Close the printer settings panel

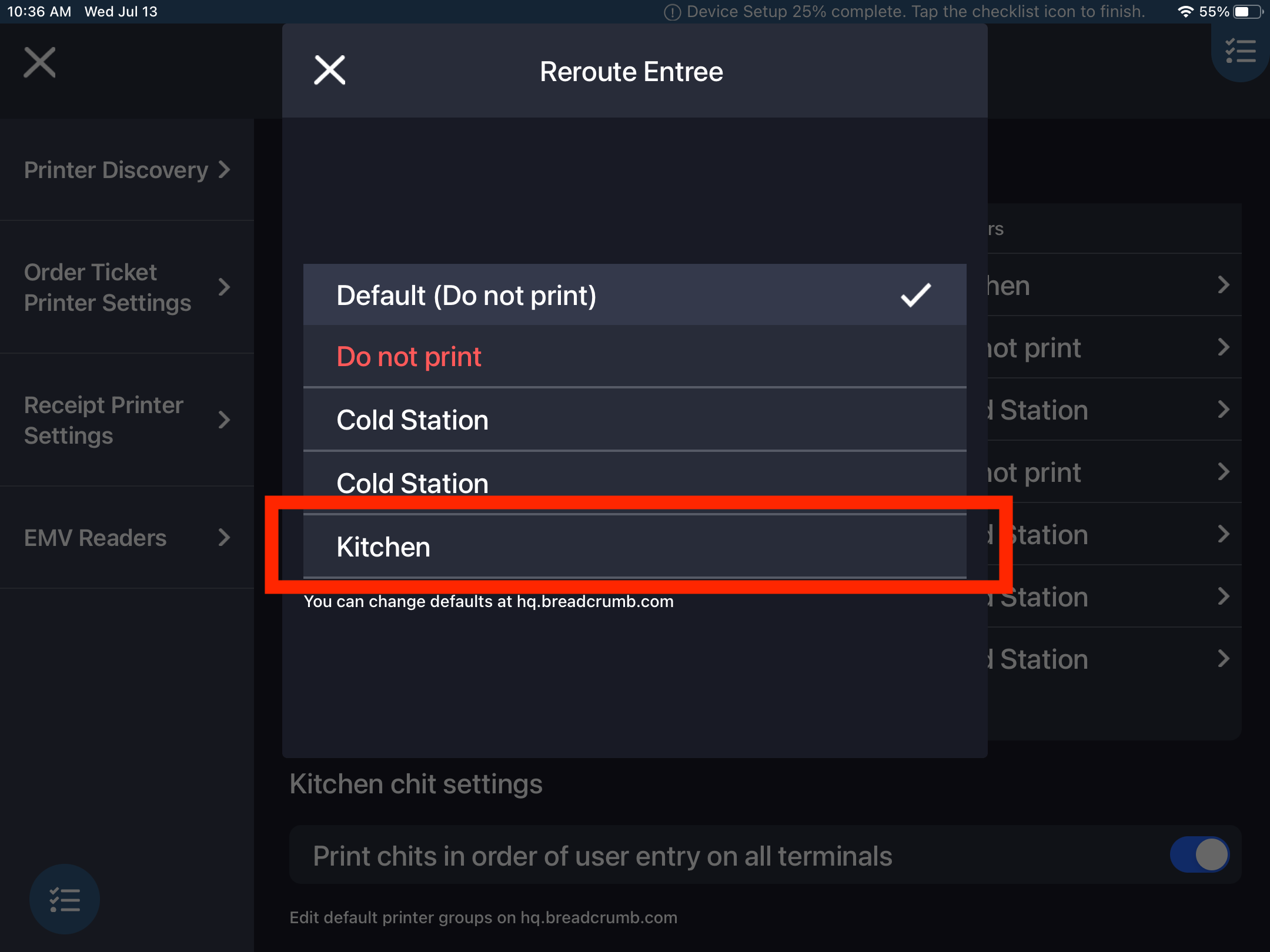[39, 61]
